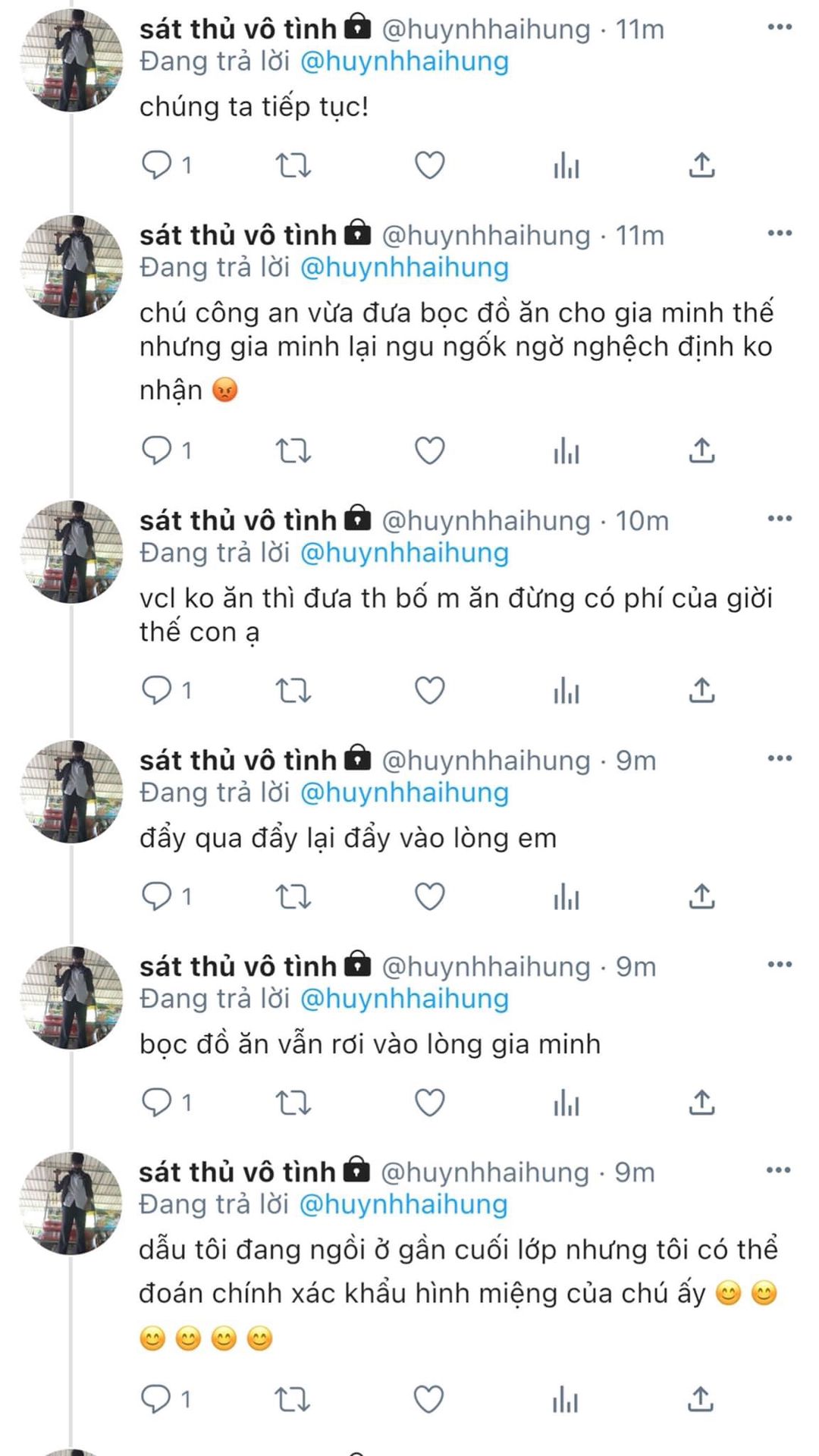819x1456 pixels.
Task: Open profile picture on "vcl ko ăn" tweet
Action: coord(72,551)
